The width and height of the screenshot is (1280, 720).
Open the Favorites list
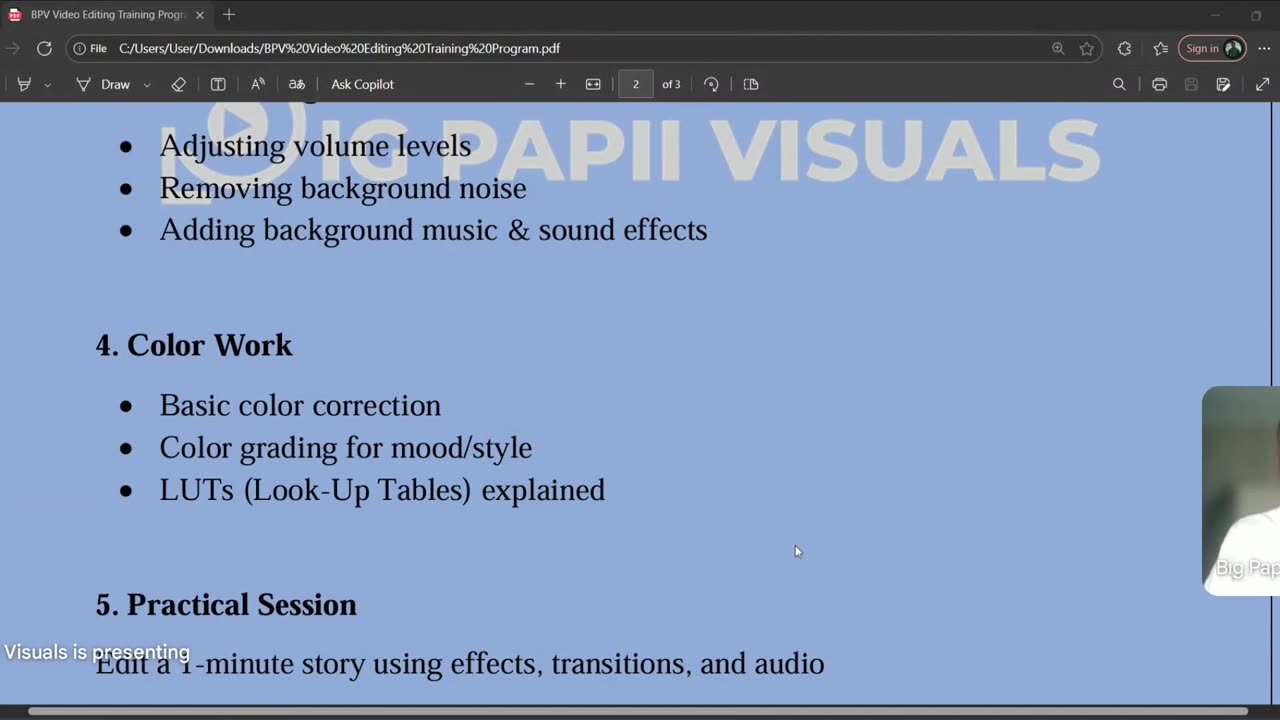pos(1160,48)
